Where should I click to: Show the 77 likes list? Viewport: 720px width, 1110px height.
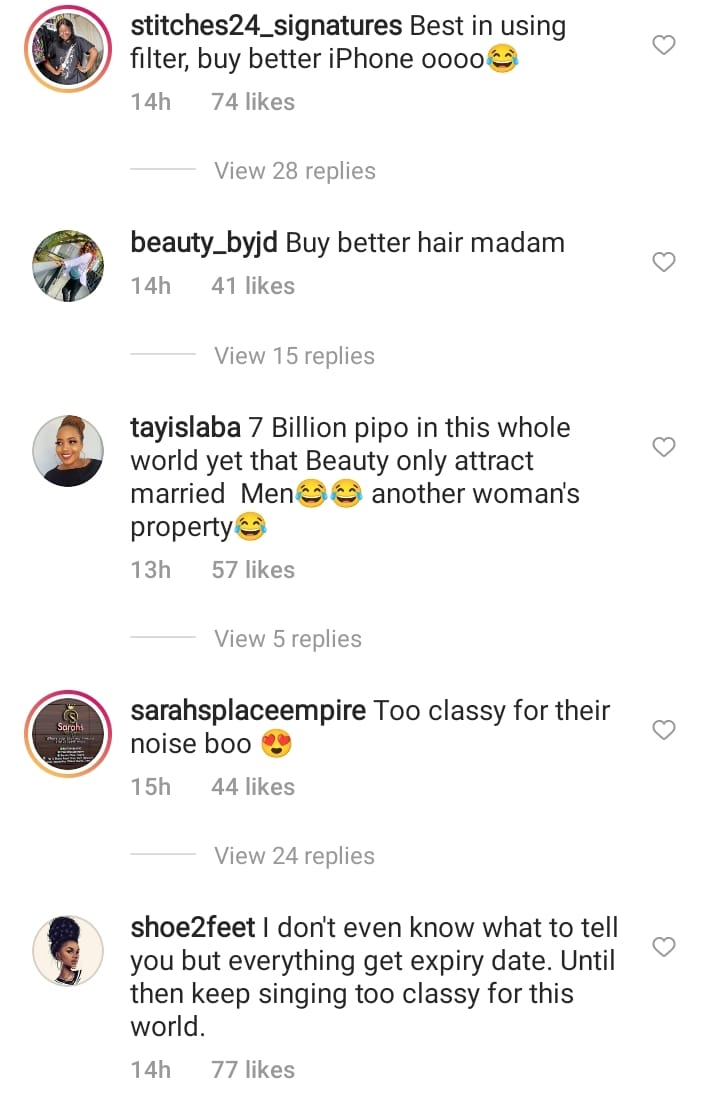253,1070
